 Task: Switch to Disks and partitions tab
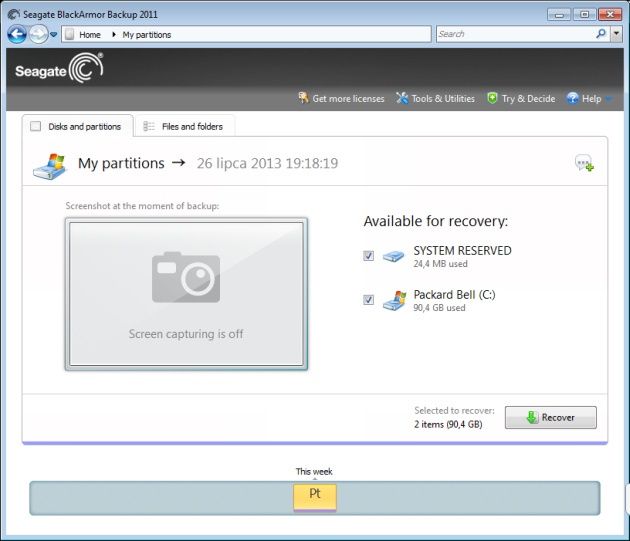(78, 126)
